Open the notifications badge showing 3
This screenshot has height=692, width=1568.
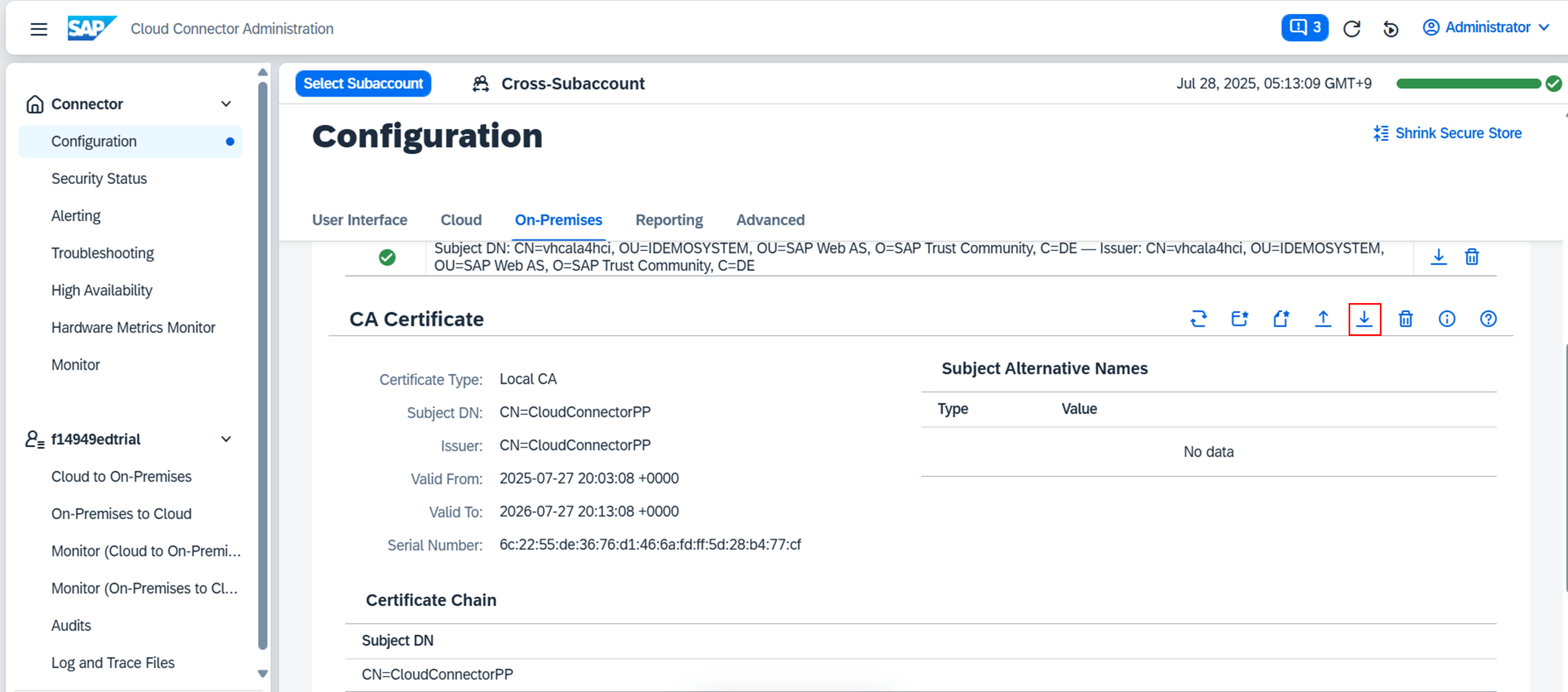tap(1305, 28)
